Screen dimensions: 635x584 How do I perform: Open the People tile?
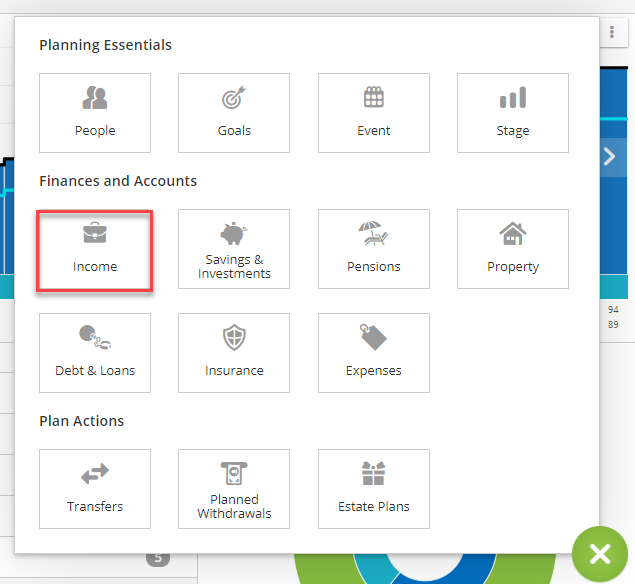click(x=95, y=113)
